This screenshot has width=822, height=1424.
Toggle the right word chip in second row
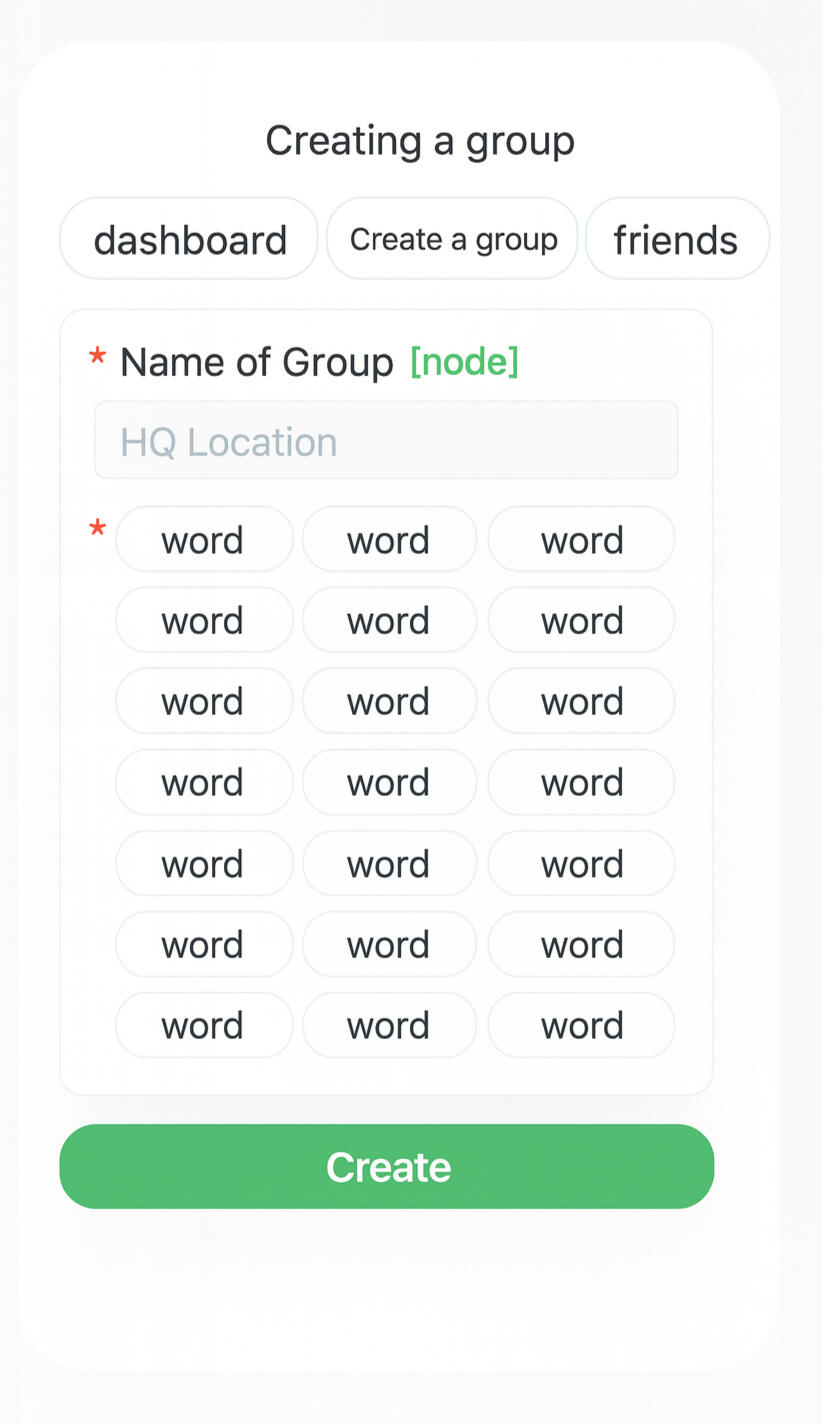point(581,620)
